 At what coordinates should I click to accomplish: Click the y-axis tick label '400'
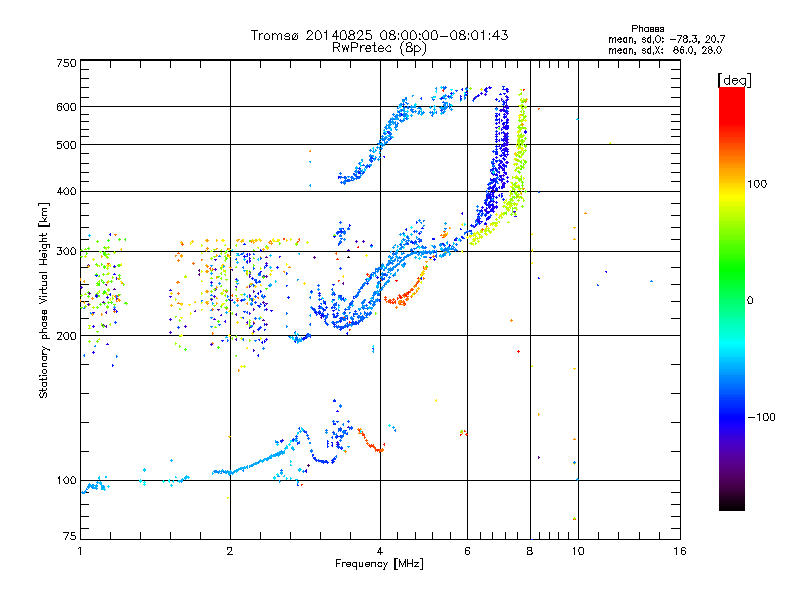pyautogui.click(x=66, y=191)
